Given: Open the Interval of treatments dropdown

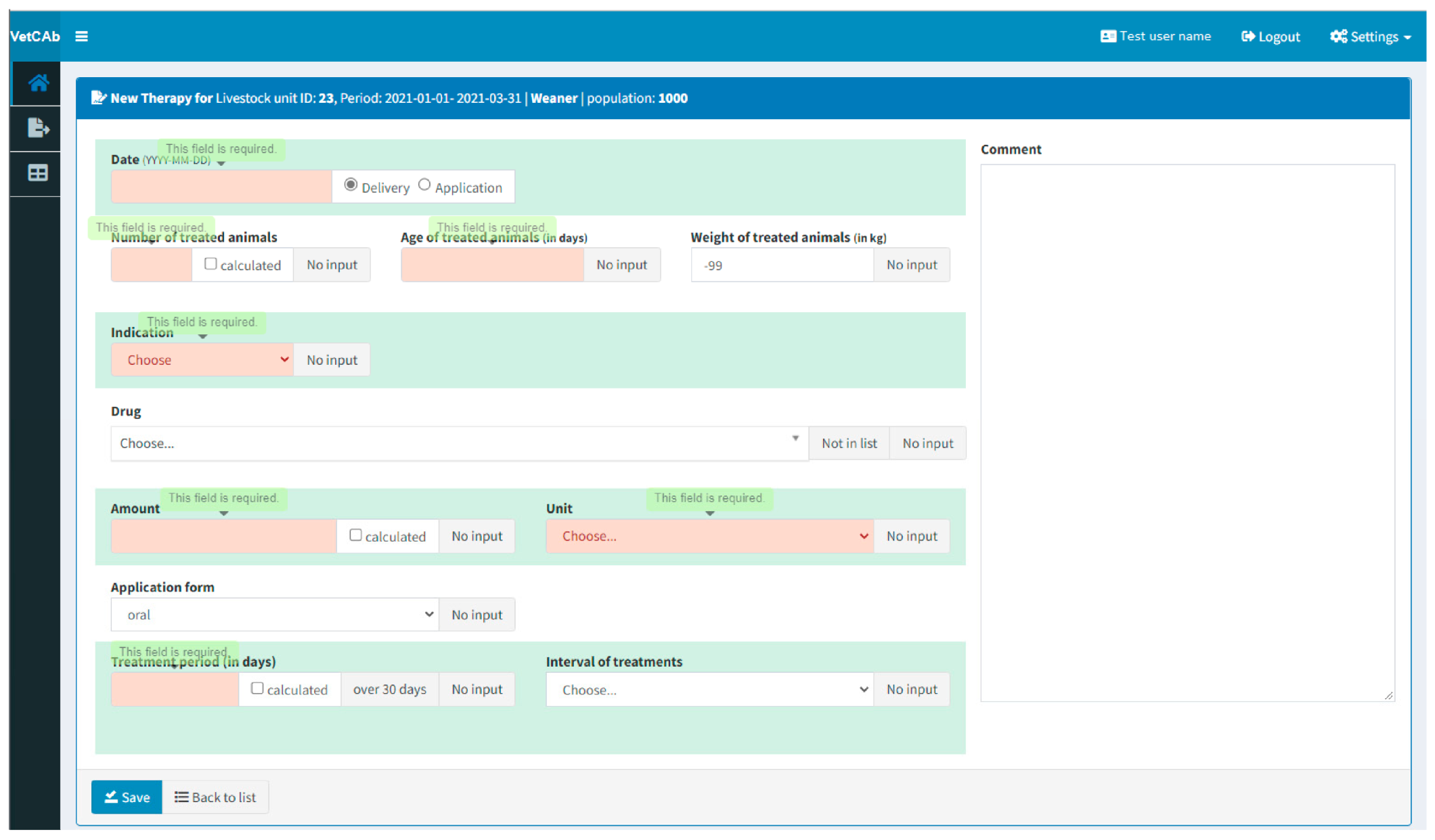Looking at the screenshot, I should pos(709,690).
